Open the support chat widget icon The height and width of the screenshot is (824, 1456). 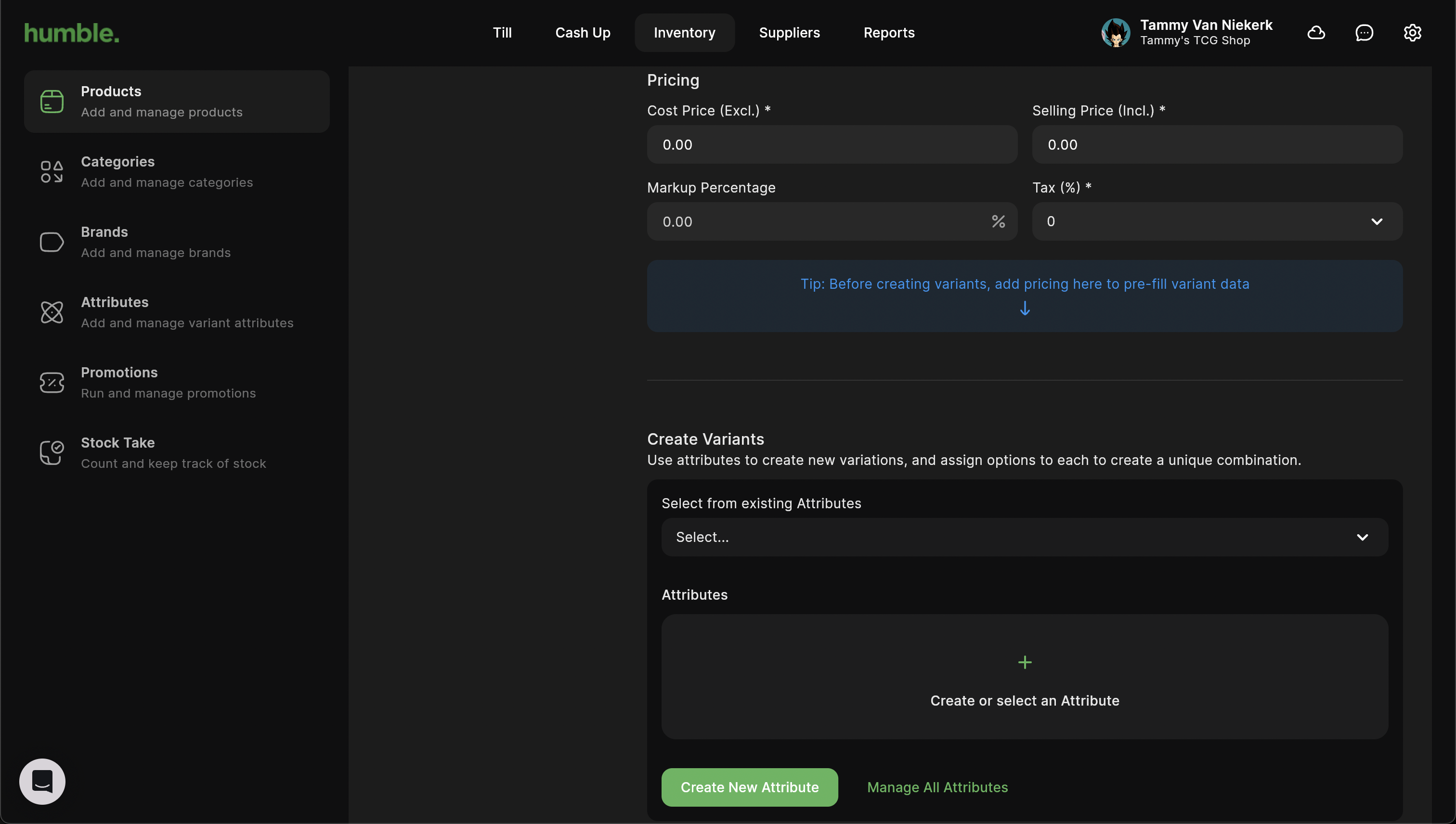(42, 782)
